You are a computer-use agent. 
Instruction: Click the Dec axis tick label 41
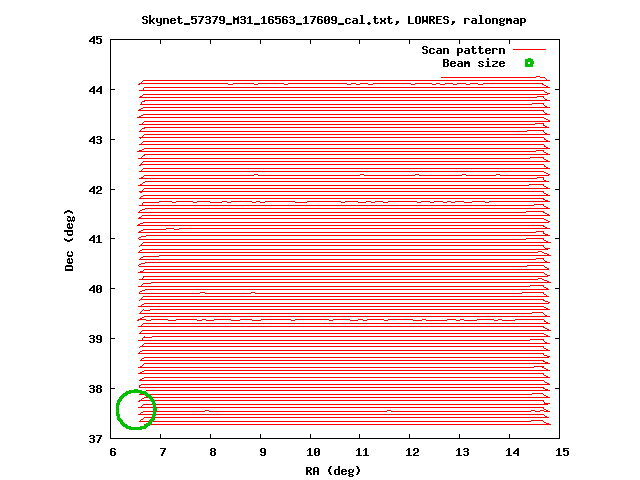click(x=95, y=238)
